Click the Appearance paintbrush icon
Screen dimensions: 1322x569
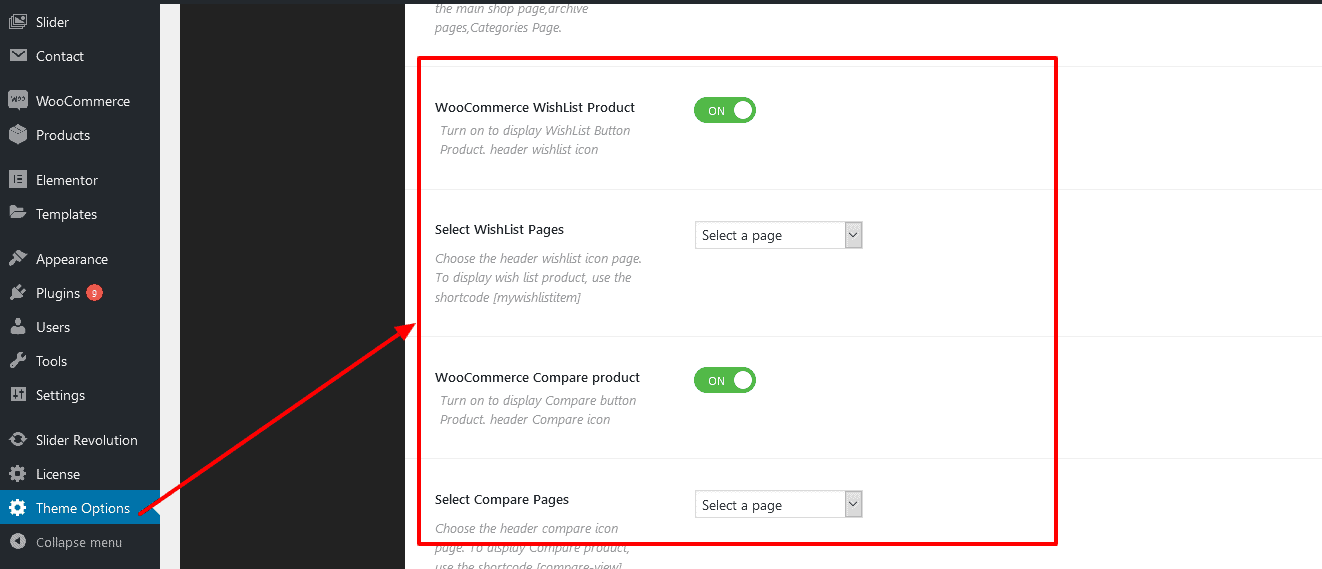pyautogui.click(x=17, y=259)
